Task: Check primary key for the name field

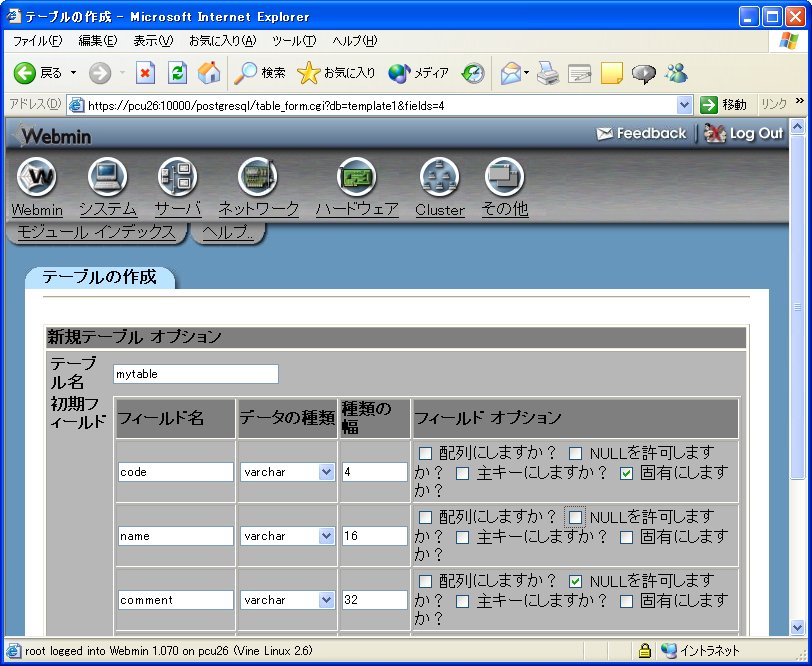Action: (x=462, y=537)
